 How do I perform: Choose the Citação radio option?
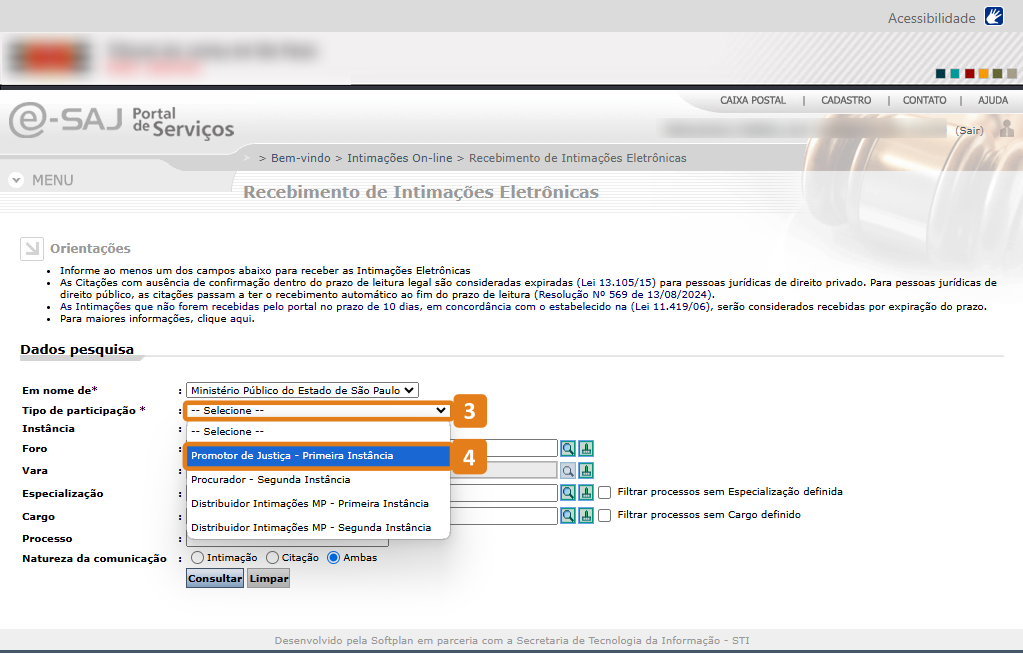click(x=272, y=558)
